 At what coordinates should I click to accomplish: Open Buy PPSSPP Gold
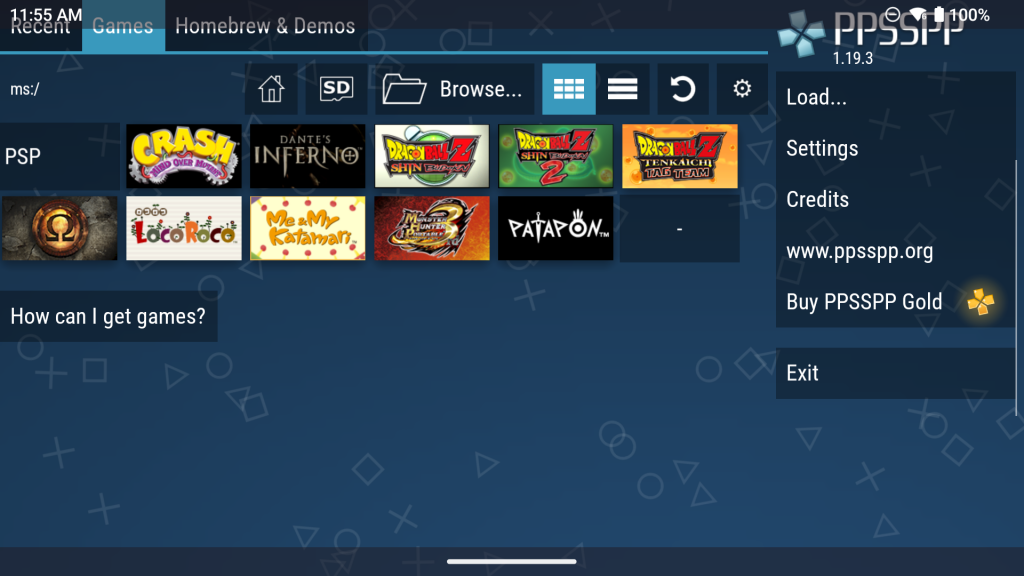[x=895, y=302]
